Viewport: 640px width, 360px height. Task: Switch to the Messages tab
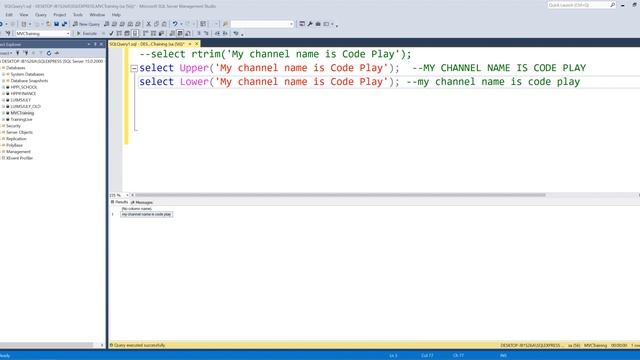click(x=142, y=202)
